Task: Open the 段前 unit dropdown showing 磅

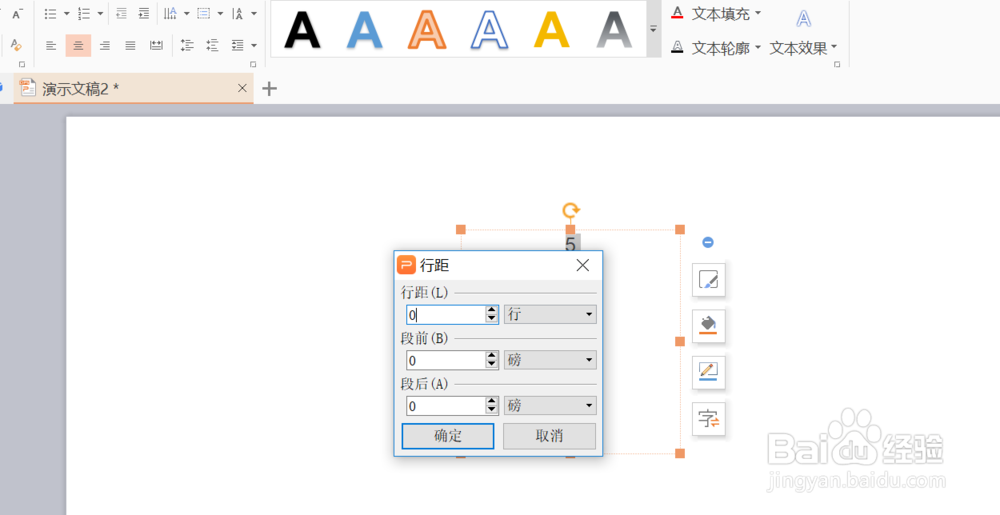Action: pos(550,360)
